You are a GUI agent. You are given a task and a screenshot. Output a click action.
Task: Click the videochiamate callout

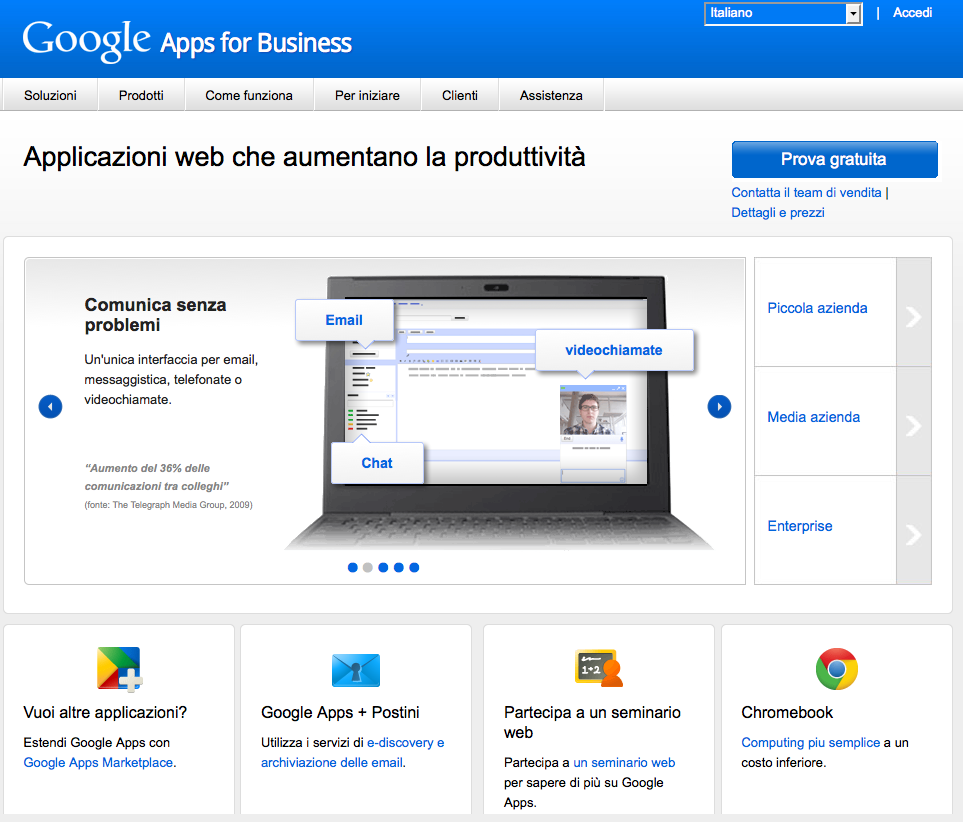614,350
